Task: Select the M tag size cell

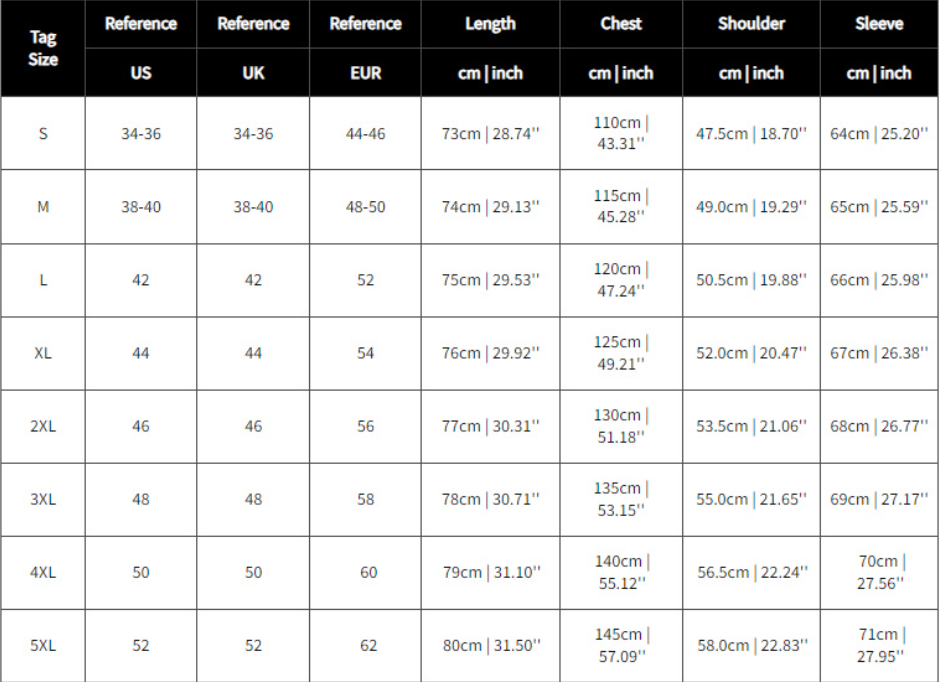Action: [x=43, y=207]
